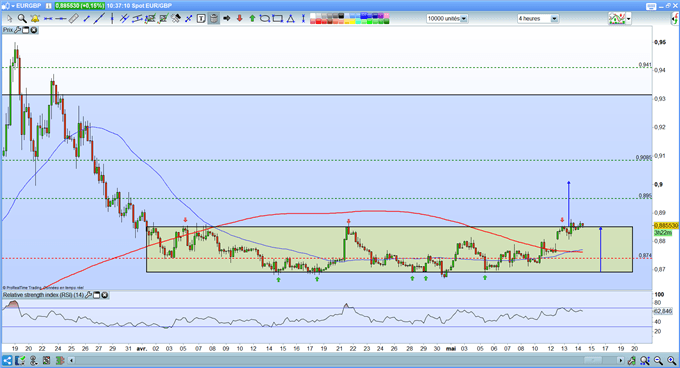Click the Prix panel label

click(8, 30)
